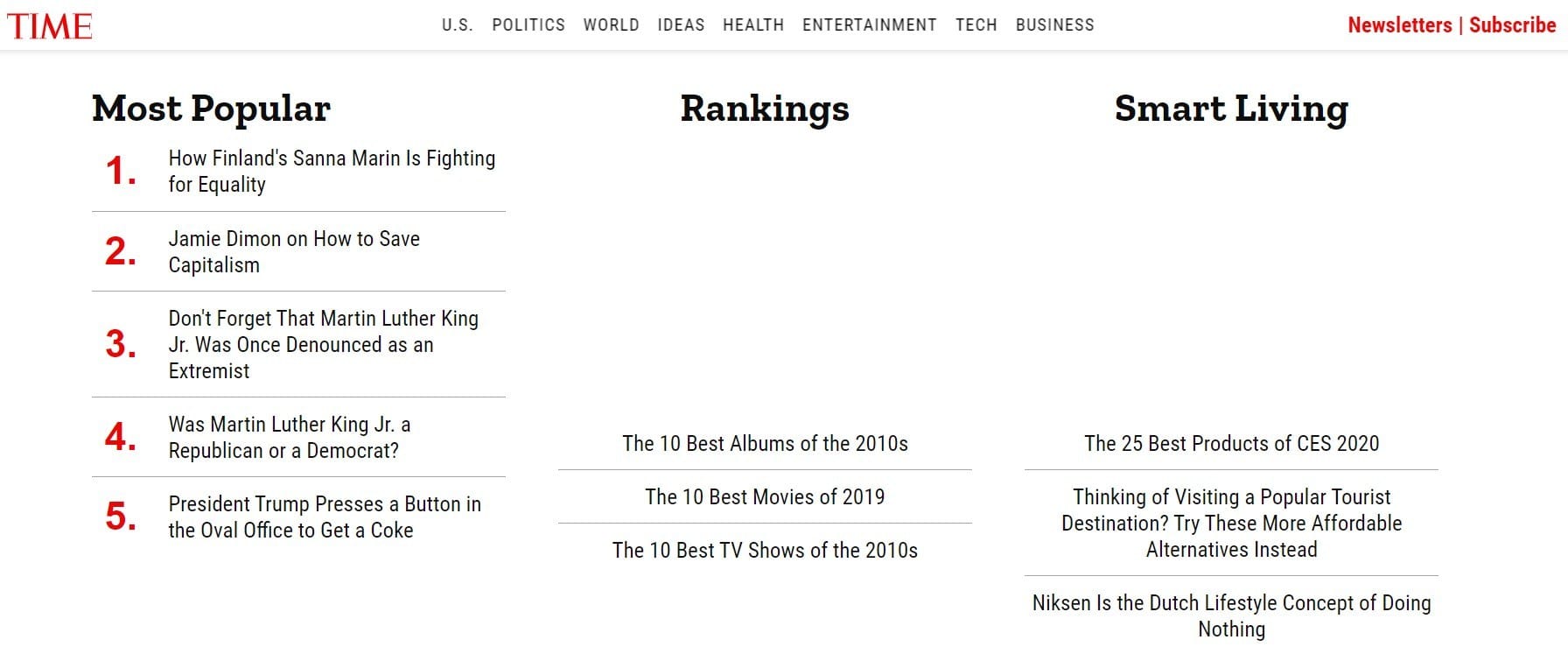The image size is (1568, 654).
Task: Open the Tech section
Action: pos(976,25)
